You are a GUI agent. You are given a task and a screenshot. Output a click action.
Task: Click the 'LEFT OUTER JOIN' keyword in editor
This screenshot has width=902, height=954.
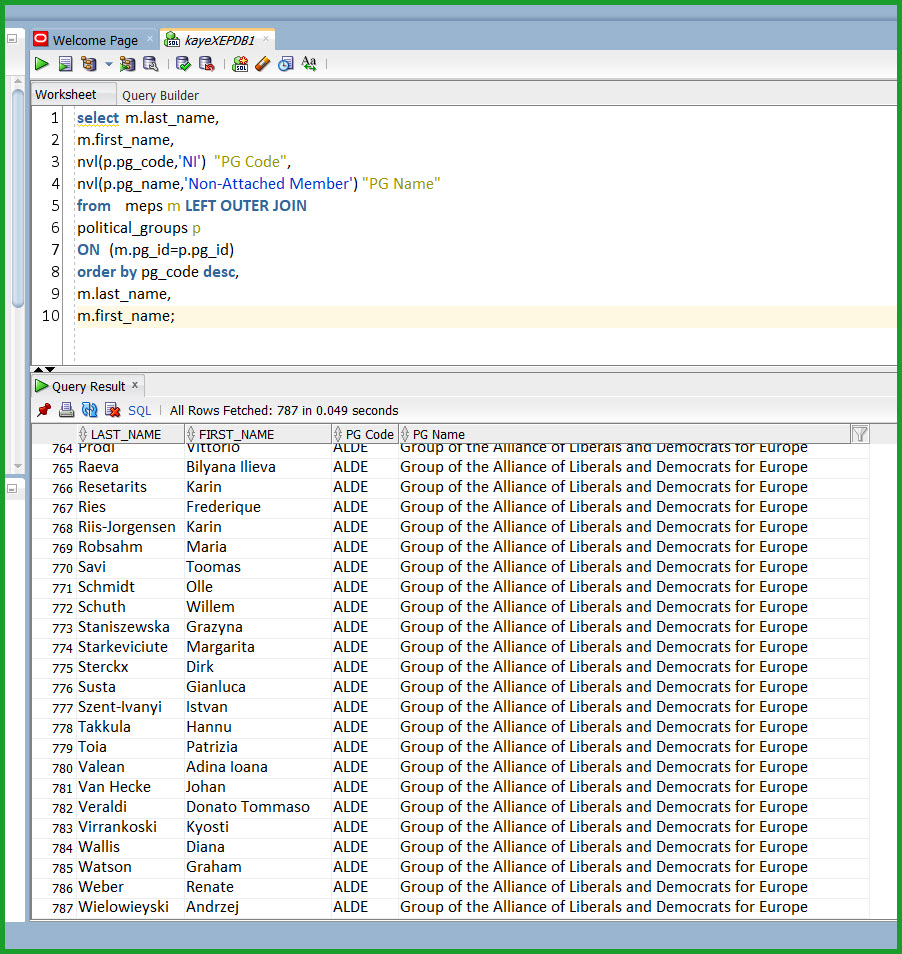point(246,206)
